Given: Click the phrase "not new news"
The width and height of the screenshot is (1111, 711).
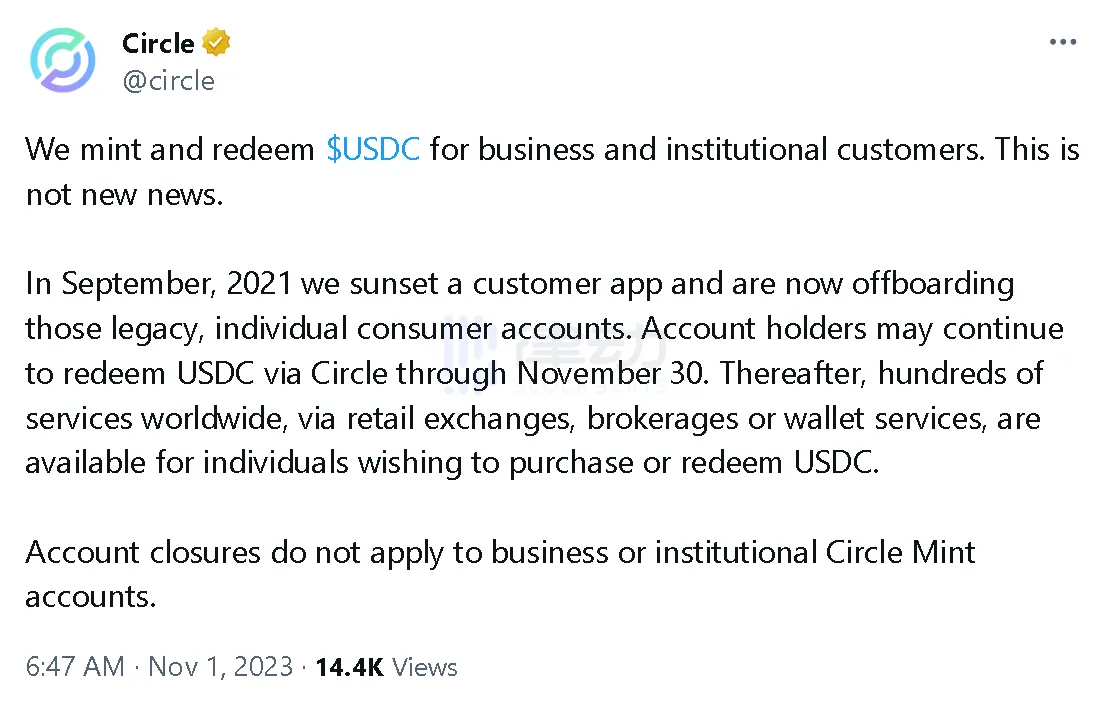Looking at the screenshot, I should pyautogui.click(x=121, y=194).
